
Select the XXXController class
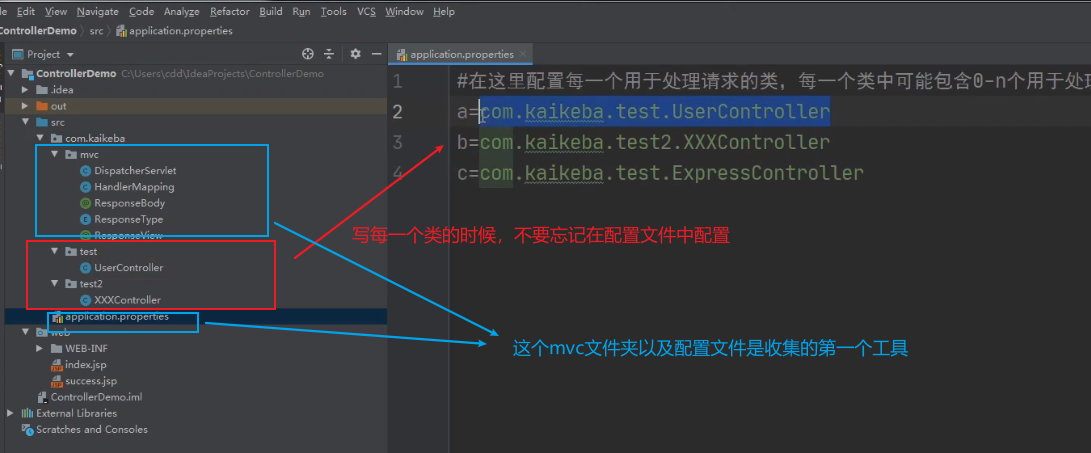point(127,300)
